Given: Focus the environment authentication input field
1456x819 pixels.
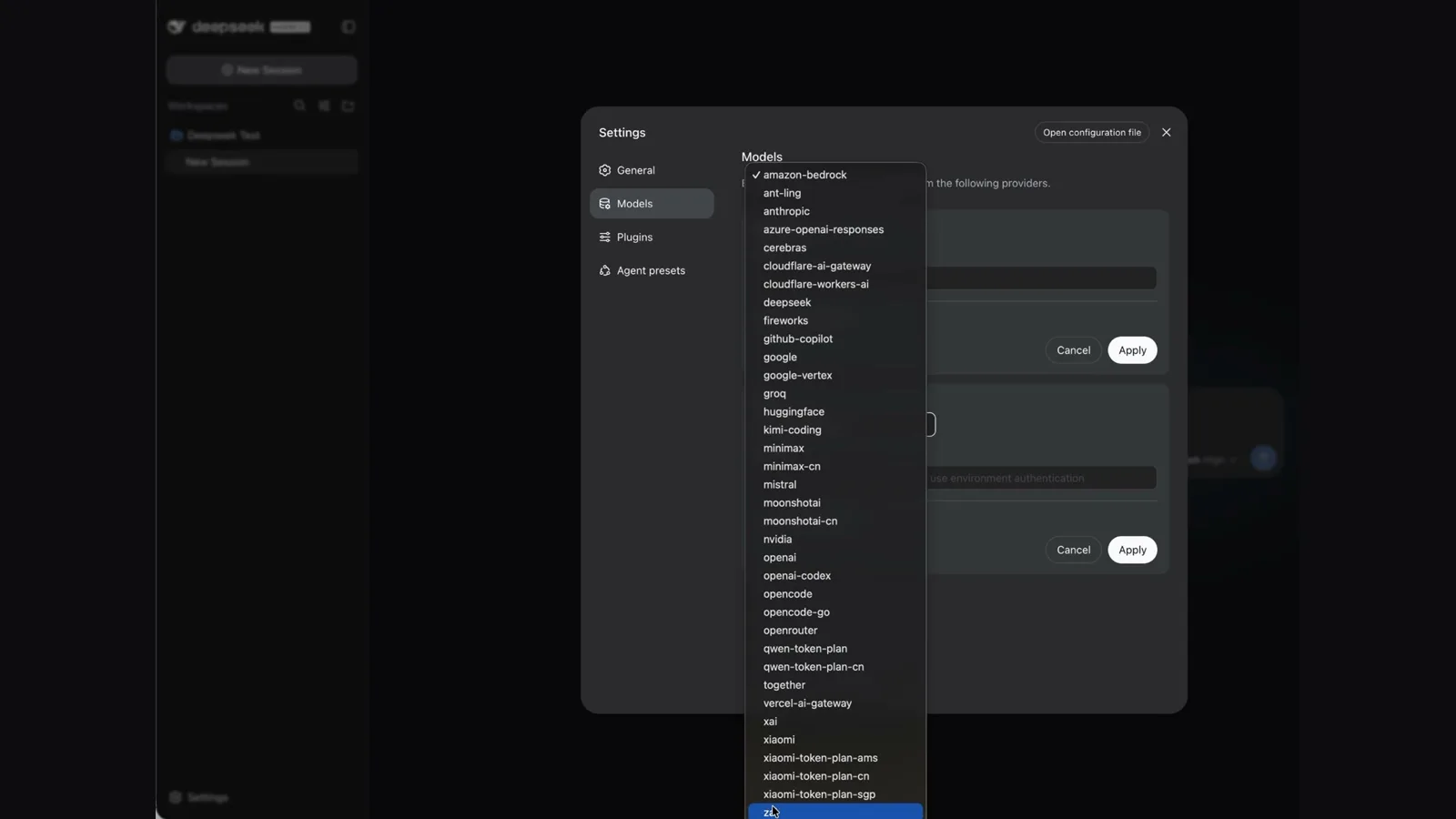Looking at the screenshot, I should point(1041,478).
